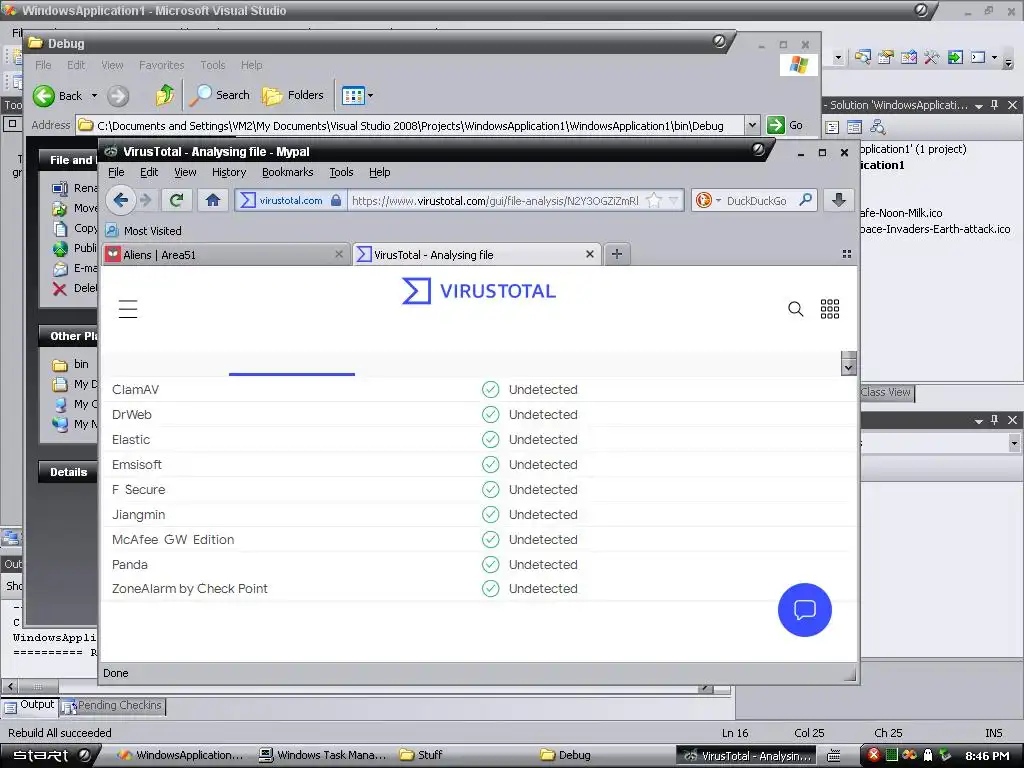The height and width of the screenshot is (768, 1024).
Task: Reload the VirusTotal page
Action: coord(176,200)
